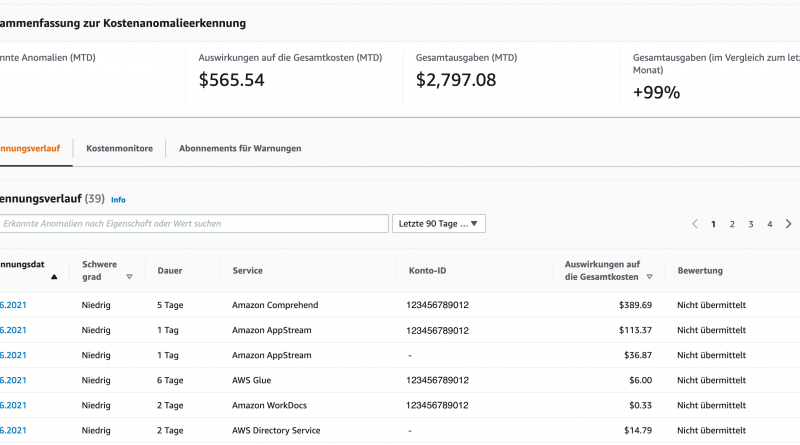Screen dimensions: 800x445
Task: Open the Amazon Comprehend anomaly date link
Action: point(13,305)
